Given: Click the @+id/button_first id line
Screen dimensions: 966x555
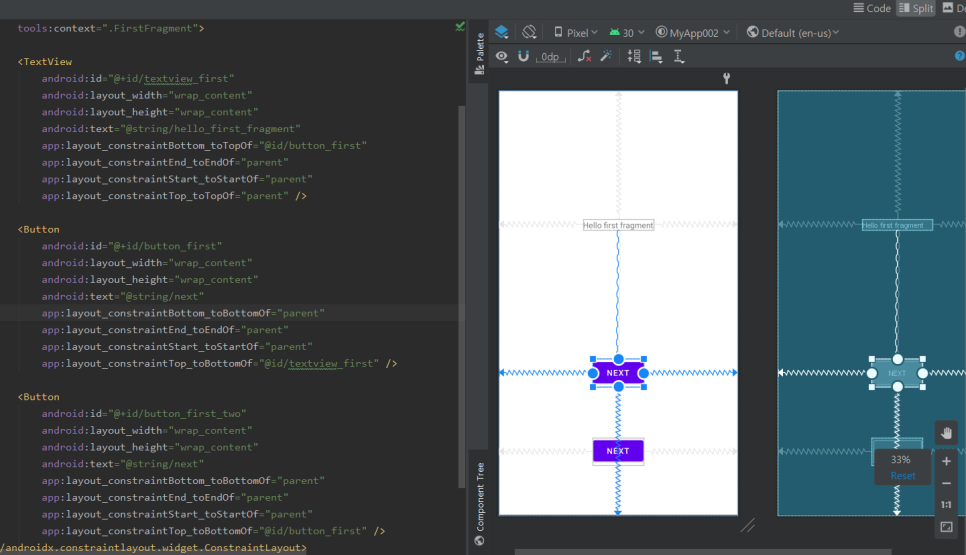Looking at the screenshot, I should tap(132, 246).
